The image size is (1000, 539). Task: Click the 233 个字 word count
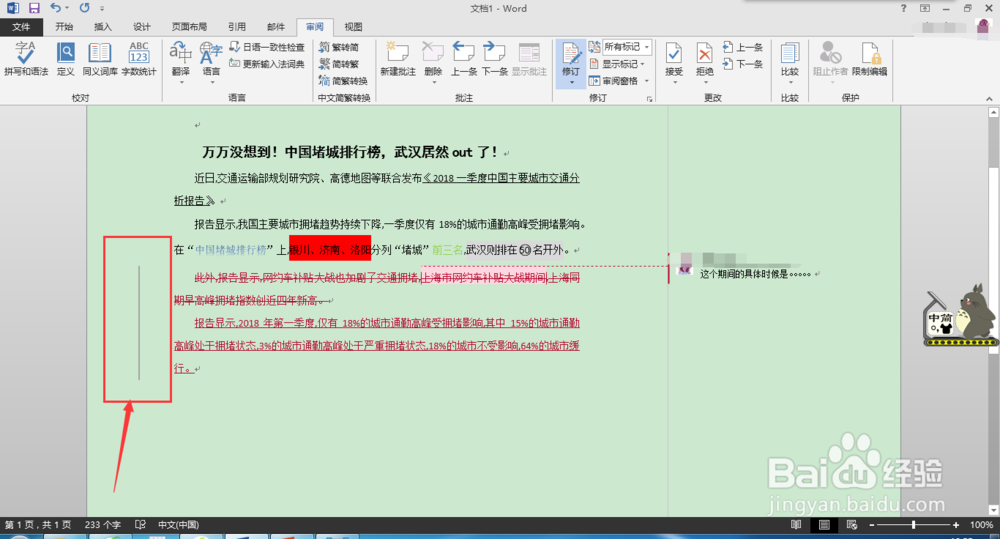pyautogui.click(x=103, y=525)
